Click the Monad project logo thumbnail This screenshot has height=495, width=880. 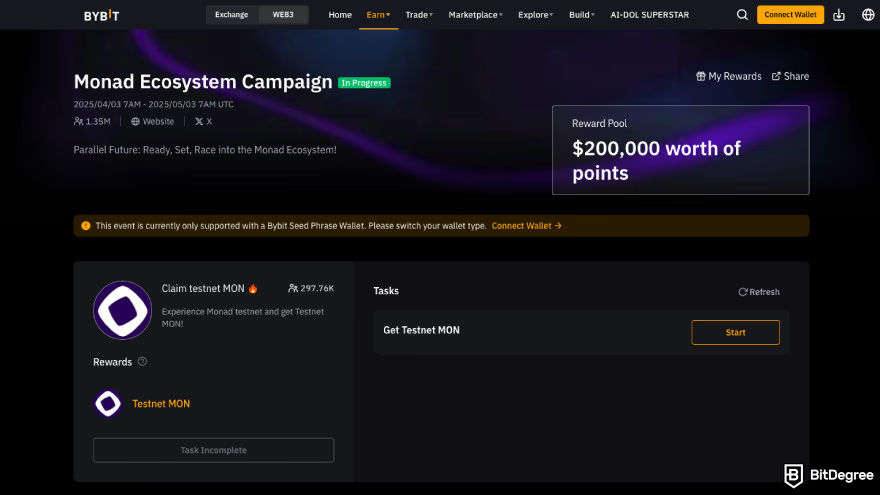click(122, 310)
